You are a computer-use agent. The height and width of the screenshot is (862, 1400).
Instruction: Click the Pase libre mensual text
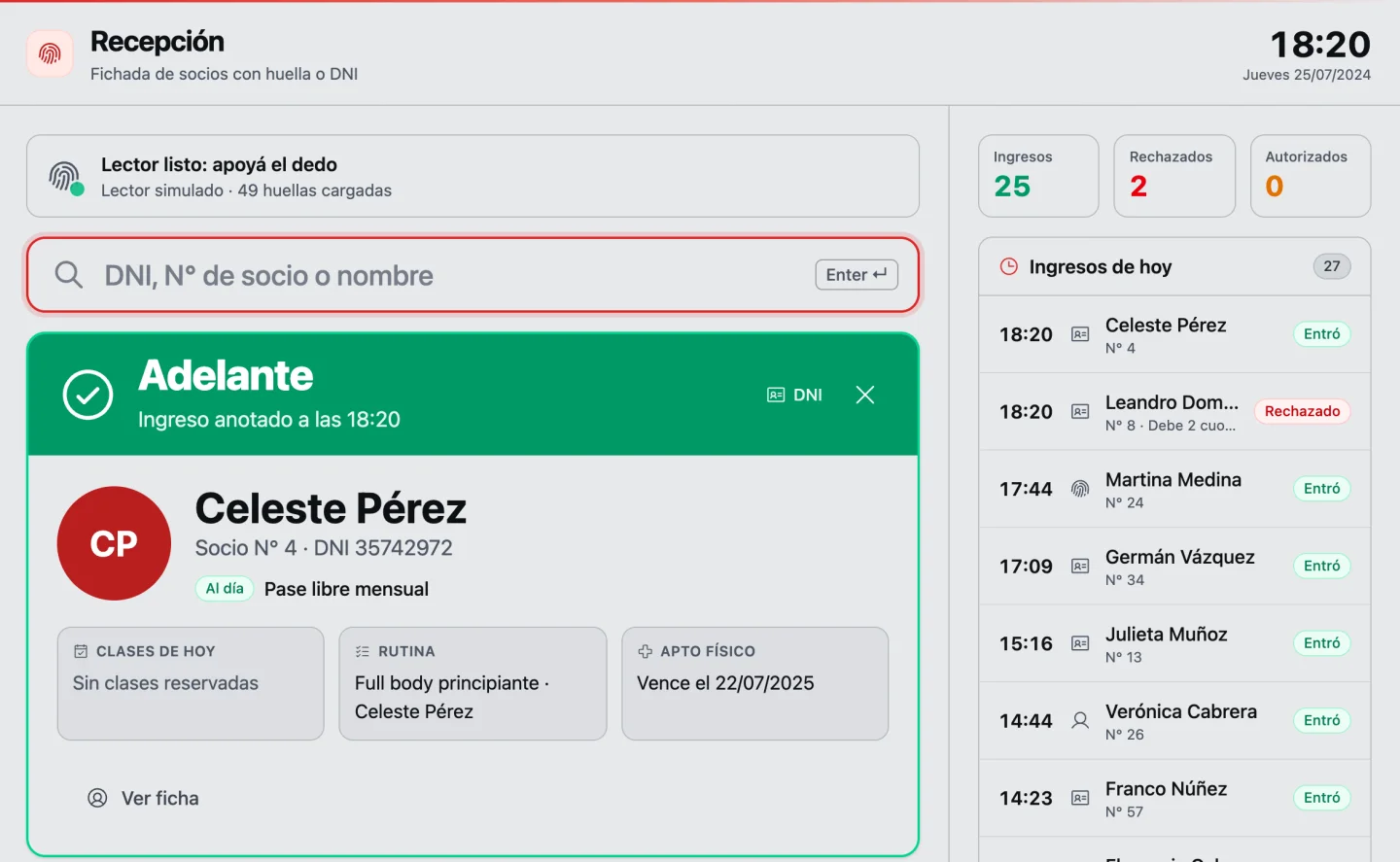point(346,589)
